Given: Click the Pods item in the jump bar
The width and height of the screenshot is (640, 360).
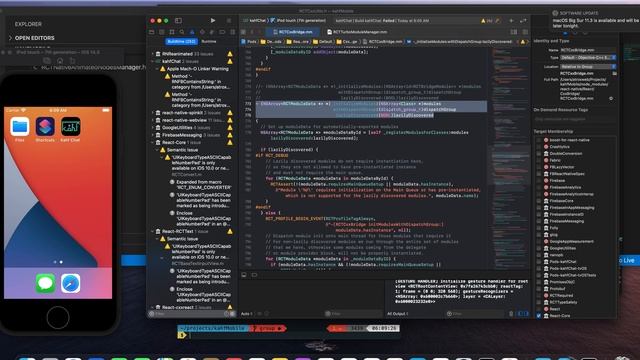Looking at the screenshot, I should click(249, 42).
